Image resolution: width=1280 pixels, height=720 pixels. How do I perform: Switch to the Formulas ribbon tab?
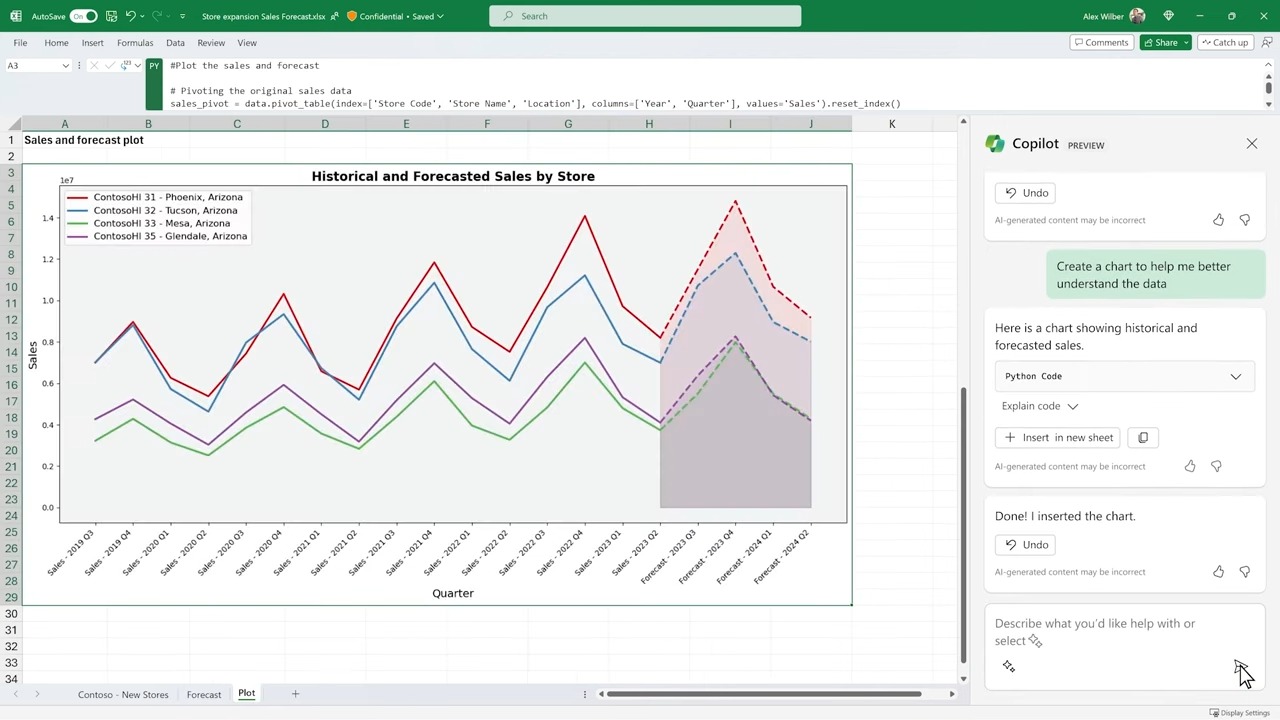click(x=135, y=43)
